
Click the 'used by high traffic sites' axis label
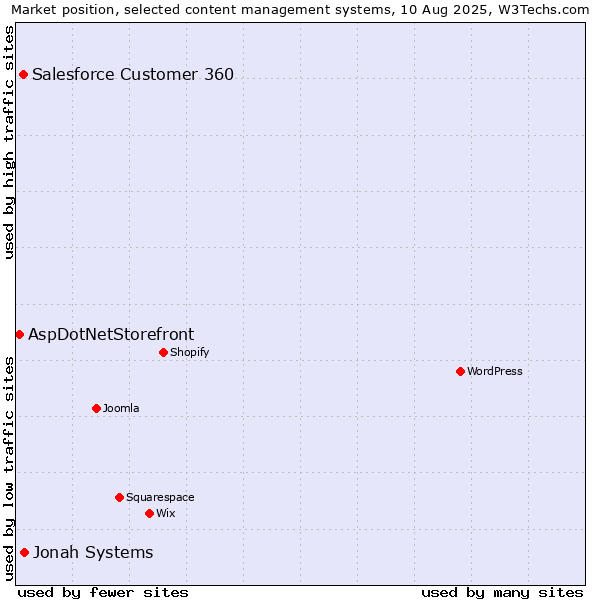tap(8, 142)
